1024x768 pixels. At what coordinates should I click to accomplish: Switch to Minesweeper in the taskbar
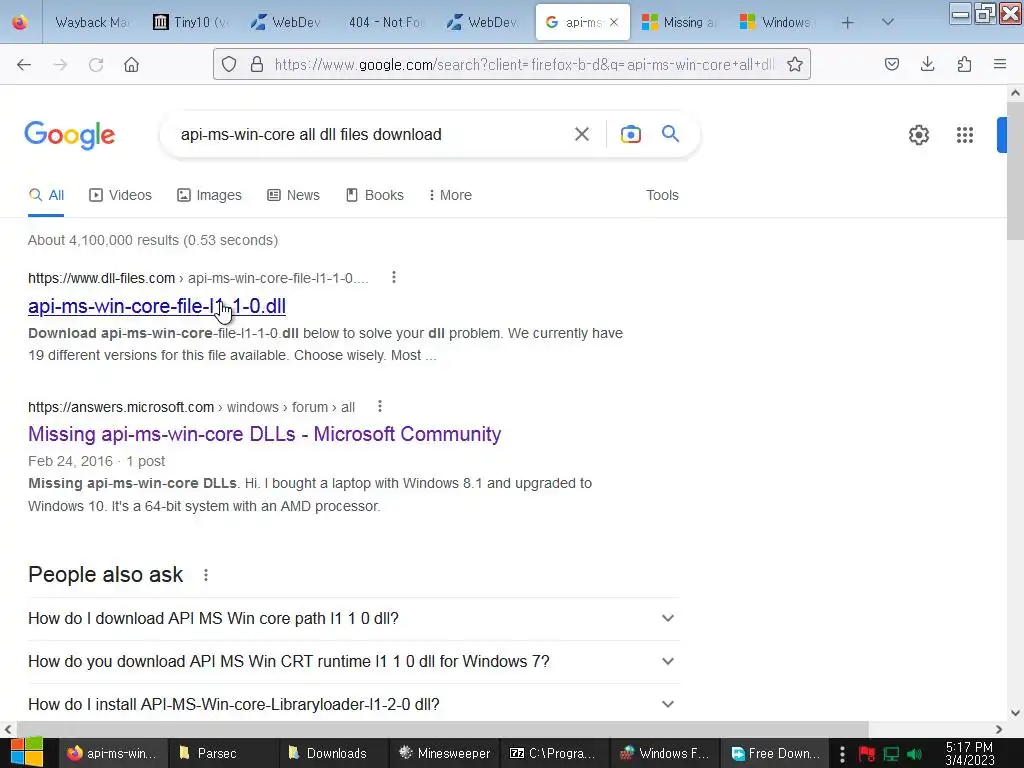click(445, 754)
